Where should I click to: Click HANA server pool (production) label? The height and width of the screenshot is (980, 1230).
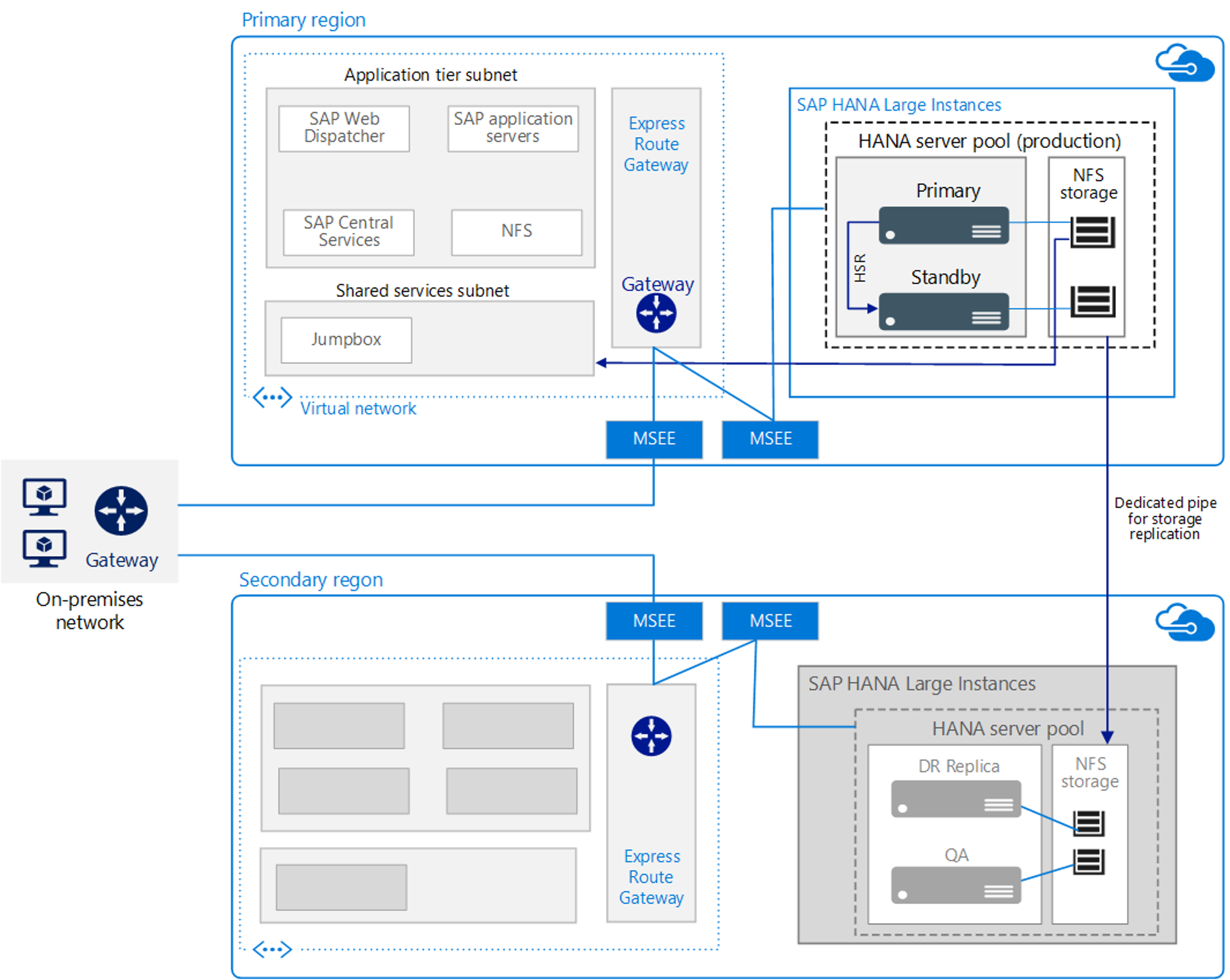(x=989, y=141)
